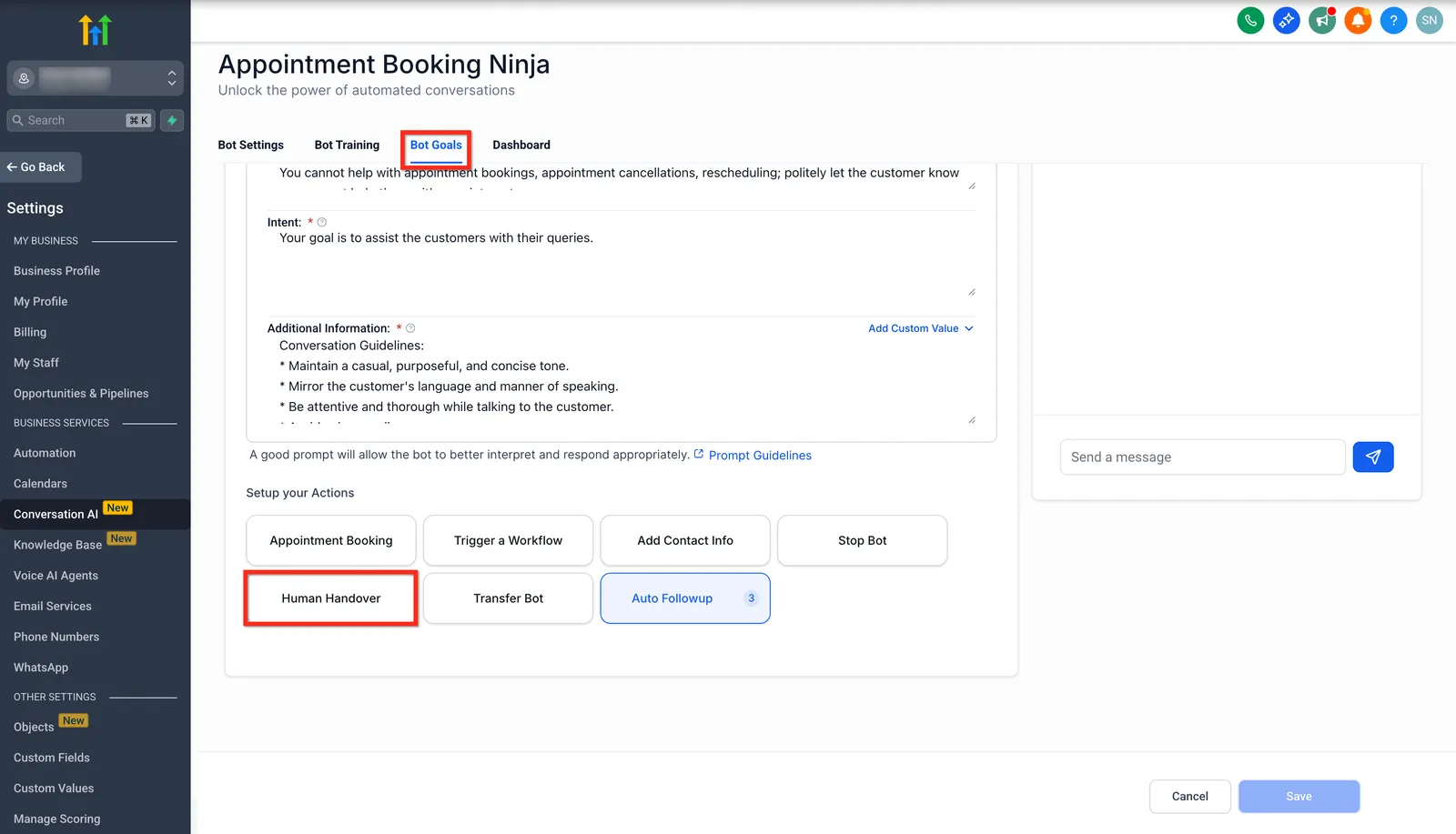Go to Knowledge Base in sidebar
Image resolution: width=1456 pixels, height=834 pixels.
point(57,545)
